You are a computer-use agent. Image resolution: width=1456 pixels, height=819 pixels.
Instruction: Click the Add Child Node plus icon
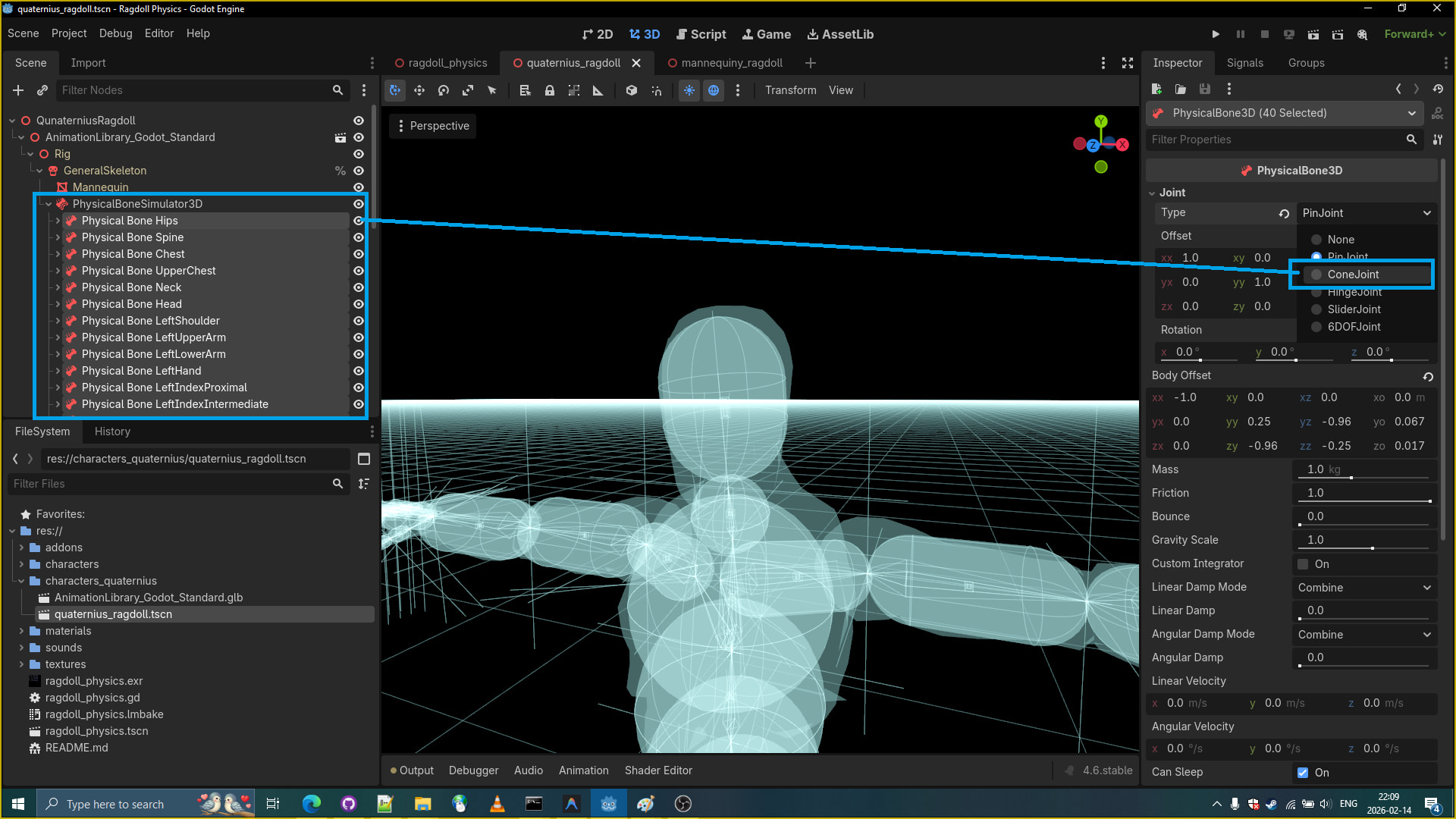18,90
